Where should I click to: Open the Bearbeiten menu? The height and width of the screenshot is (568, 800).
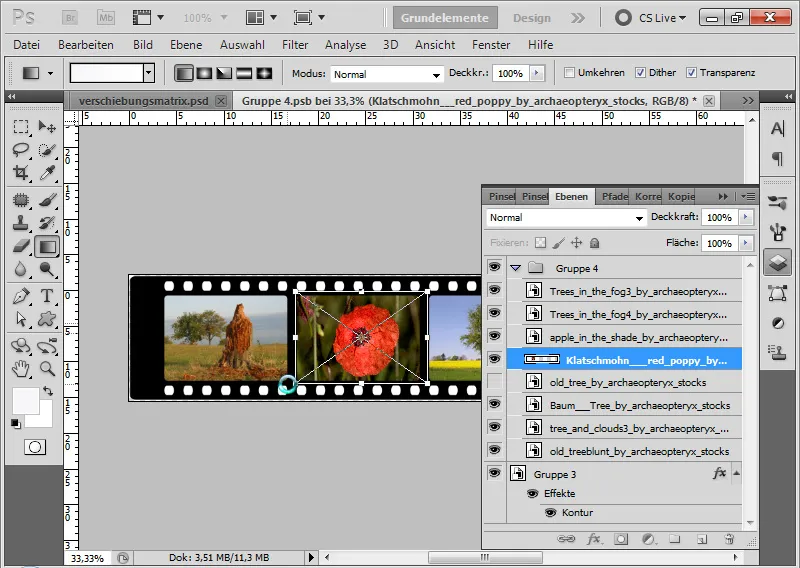point(86,45)
